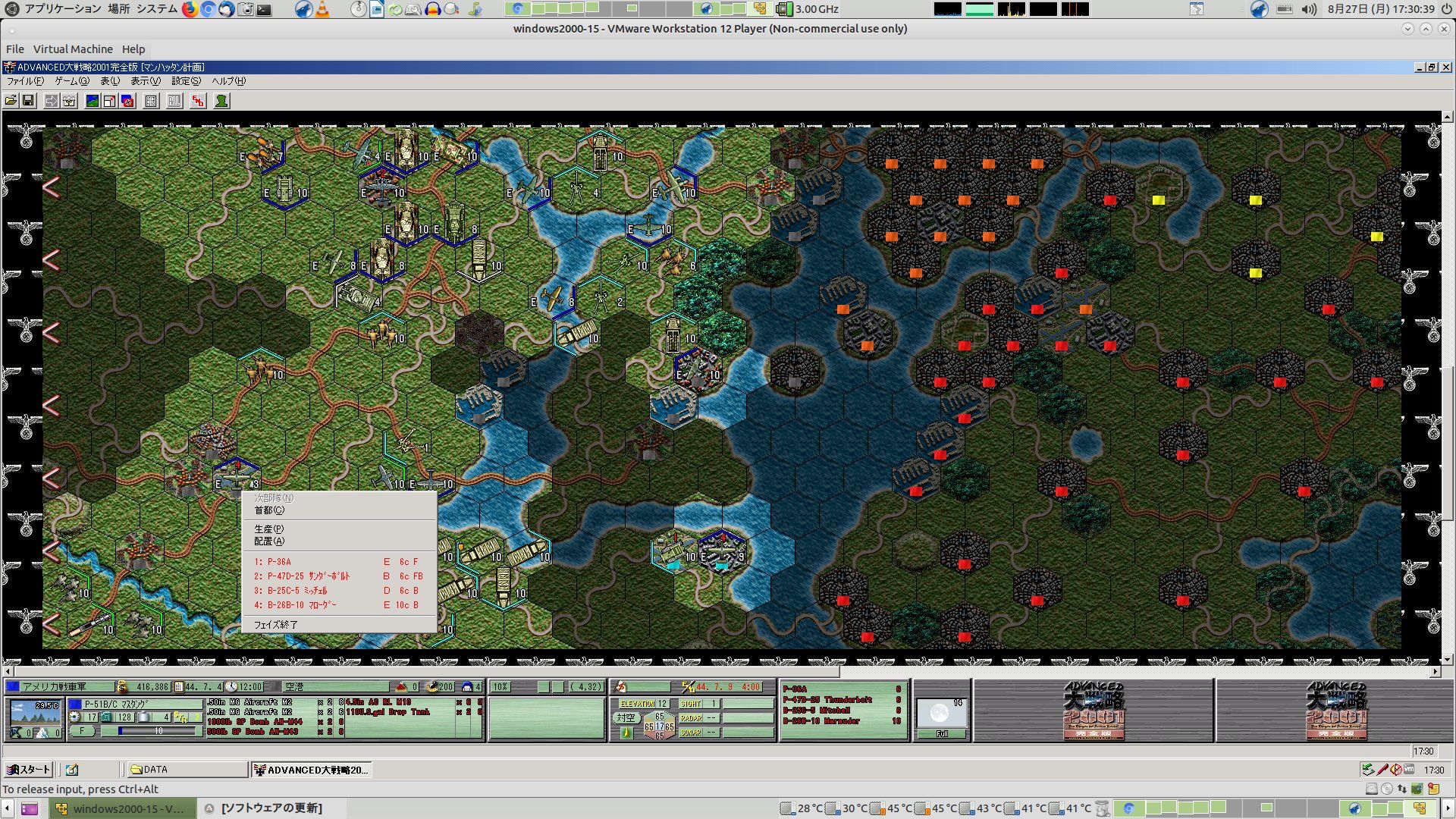The width and height of the screenshot is (1456, 819).
Task: Click the map scrollbar right arrow
Action: 1436,672
